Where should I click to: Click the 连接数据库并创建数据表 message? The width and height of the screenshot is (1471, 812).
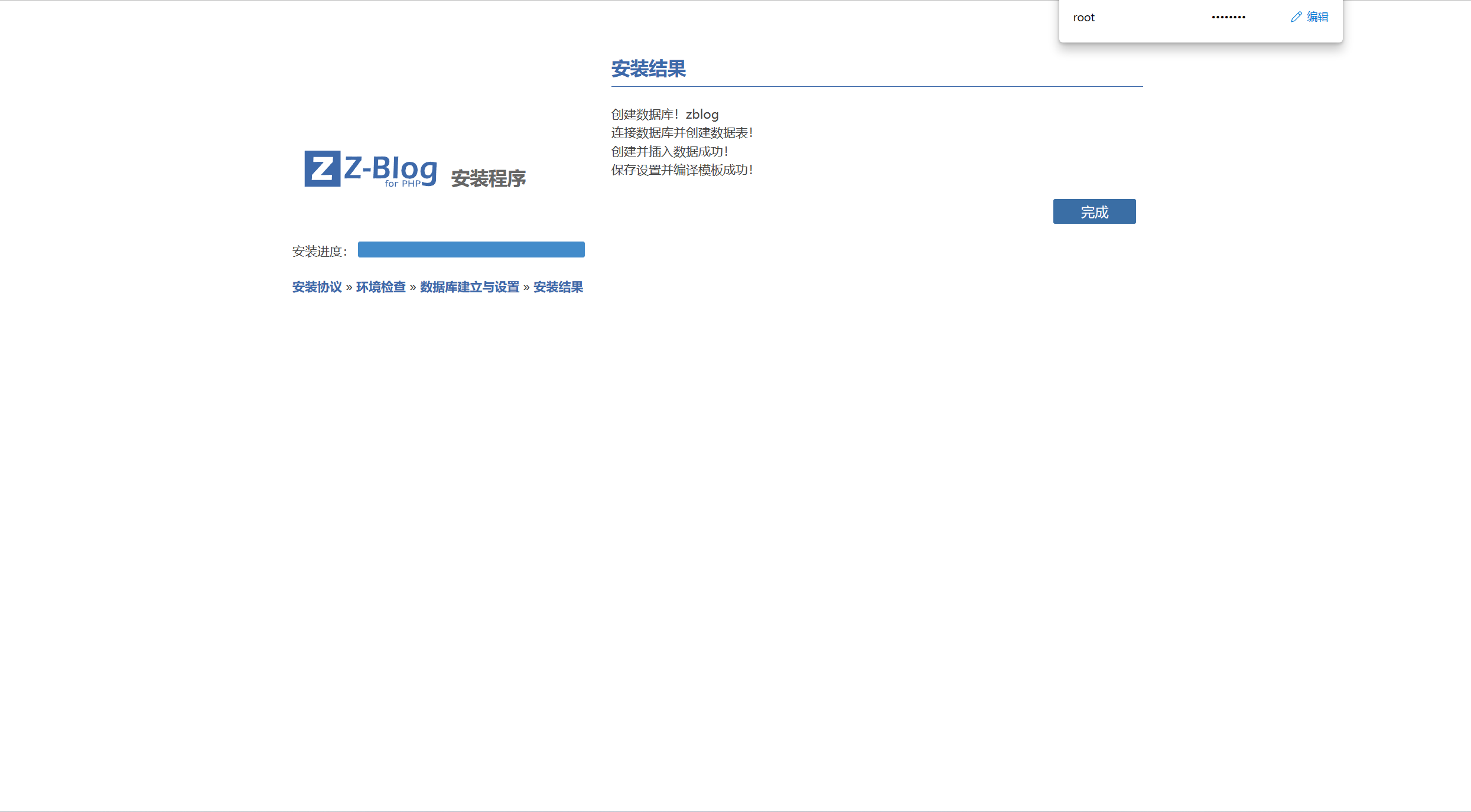click(x=682, y=133)
